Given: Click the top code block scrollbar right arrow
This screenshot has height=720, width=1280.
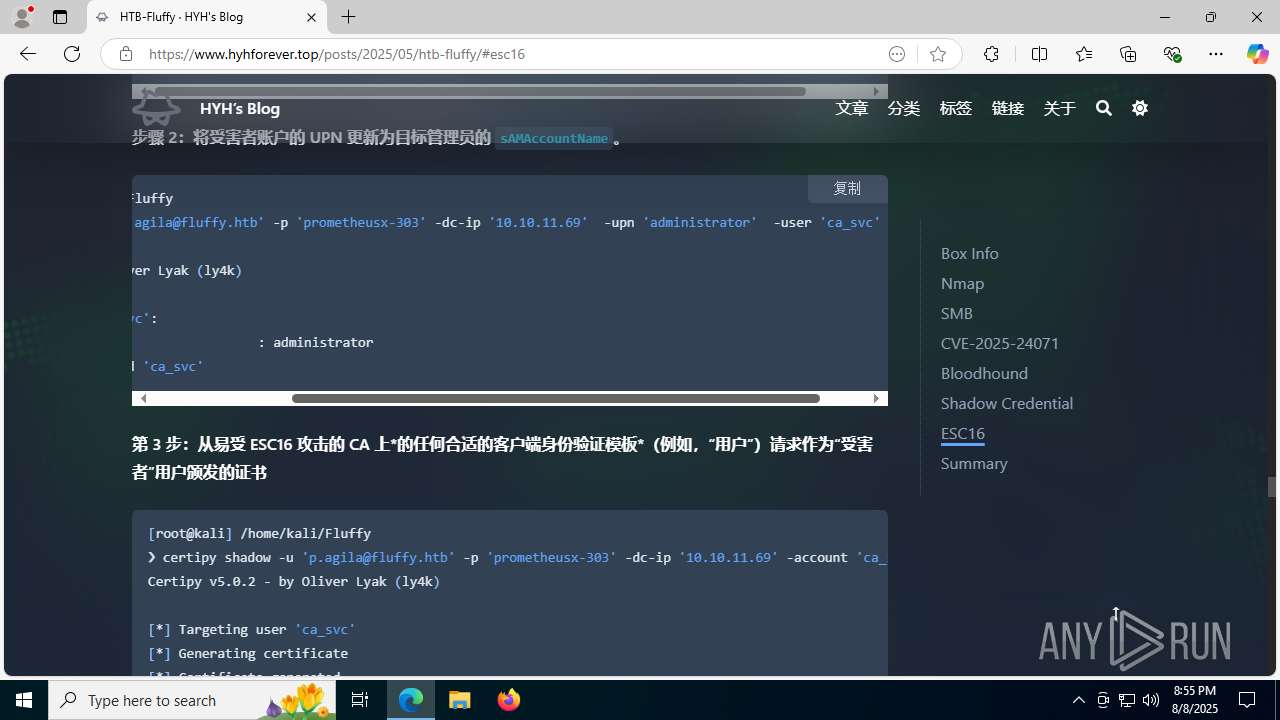Looking at the screenshot, I should tap(876, 91).
